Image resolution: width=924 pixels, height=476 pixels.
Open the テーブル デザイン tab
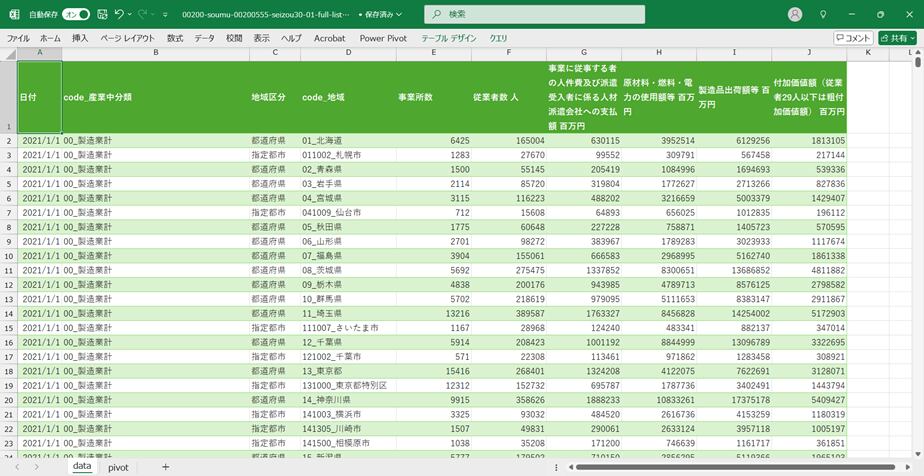(449, 38)
